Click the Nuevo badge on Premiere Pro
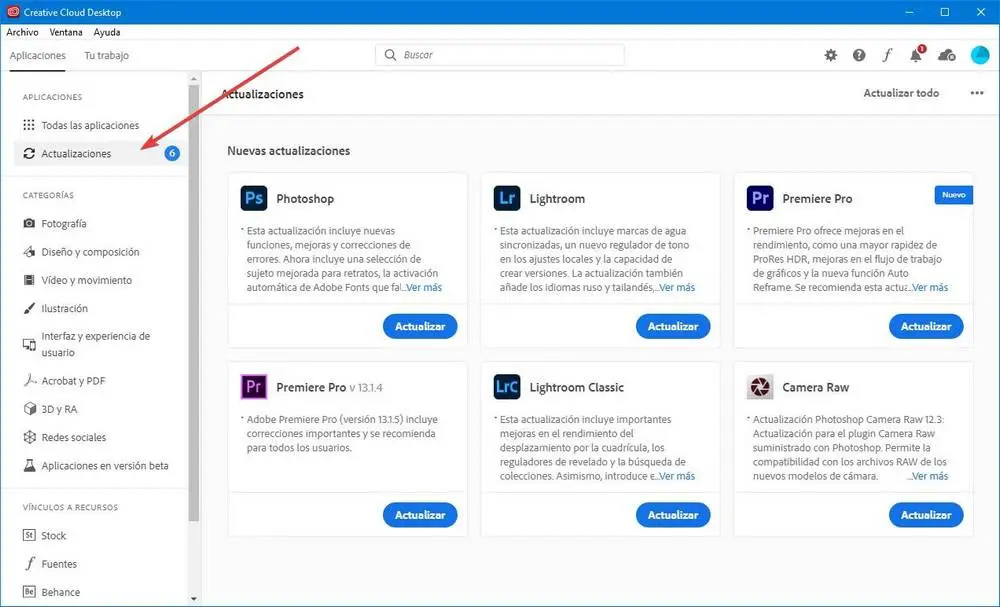This screenshot has height=607, width=1000. tap(953, 195)
